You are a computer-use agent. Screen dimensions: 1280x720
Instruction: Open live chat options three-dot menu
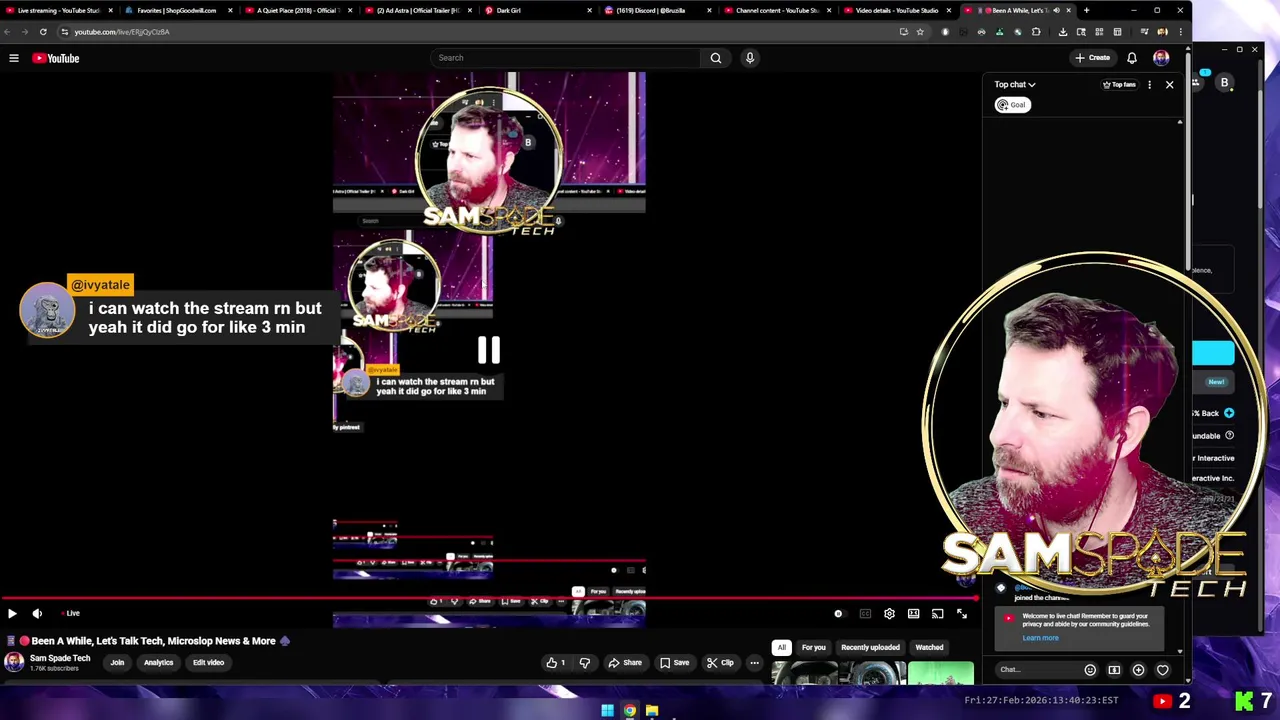pos(1149,85)
